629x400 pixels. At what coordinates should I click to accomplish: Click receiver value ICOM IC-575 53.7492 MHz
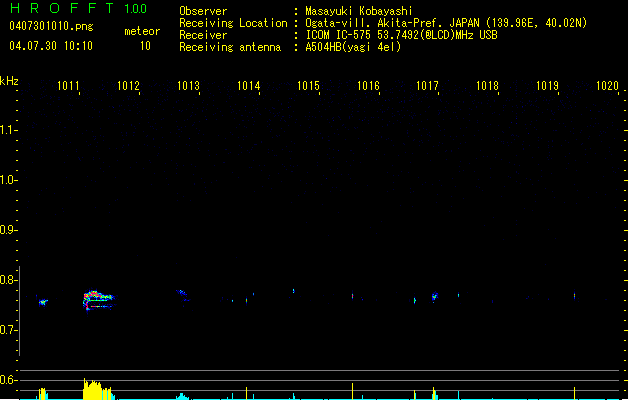pos(401,35)
